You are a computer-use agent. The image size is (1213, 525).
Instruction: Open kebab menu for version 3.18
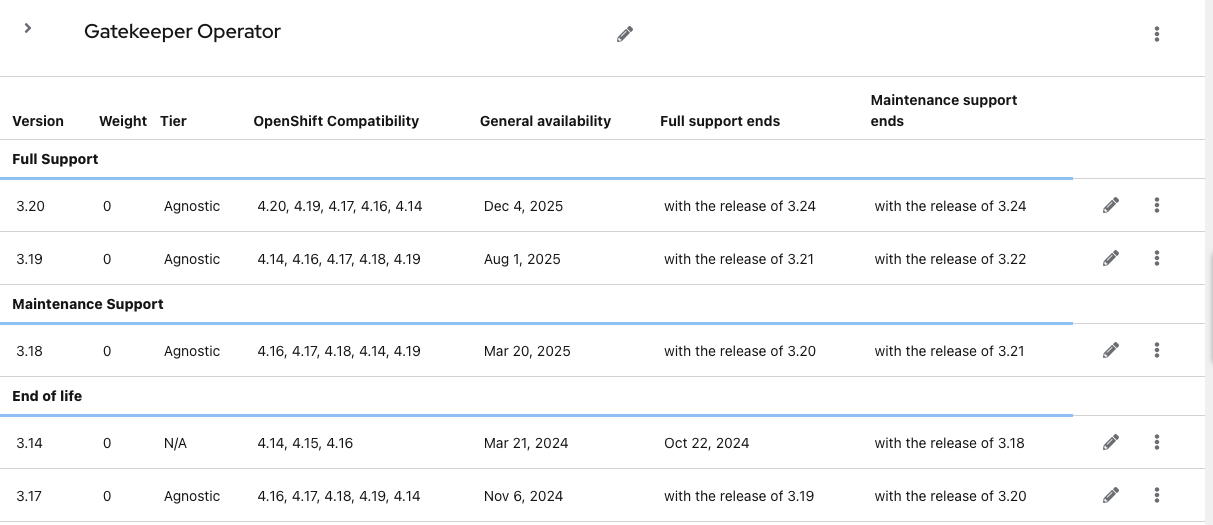click(x=1157, y=350)
